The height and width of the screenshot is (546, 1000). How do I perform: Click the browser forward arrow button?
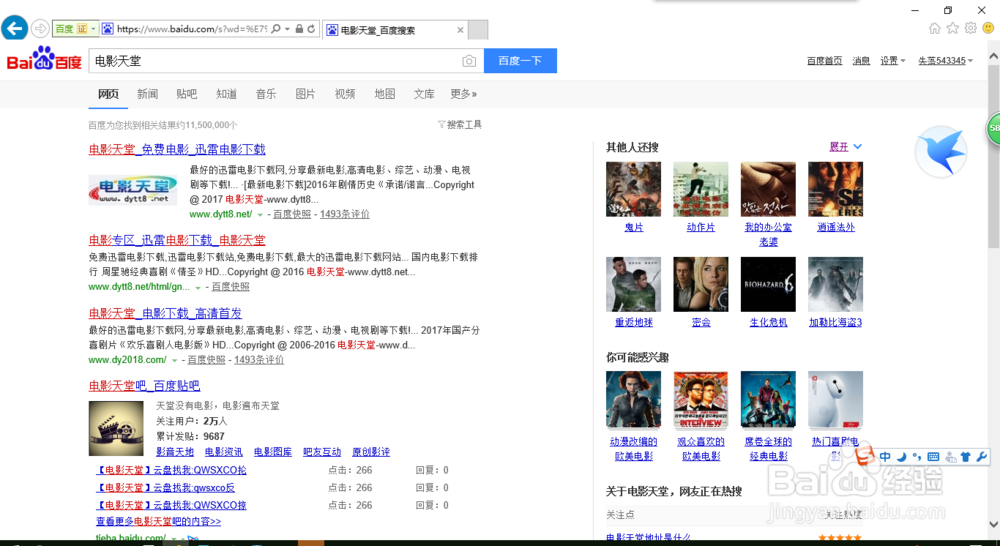coord(40,29)
